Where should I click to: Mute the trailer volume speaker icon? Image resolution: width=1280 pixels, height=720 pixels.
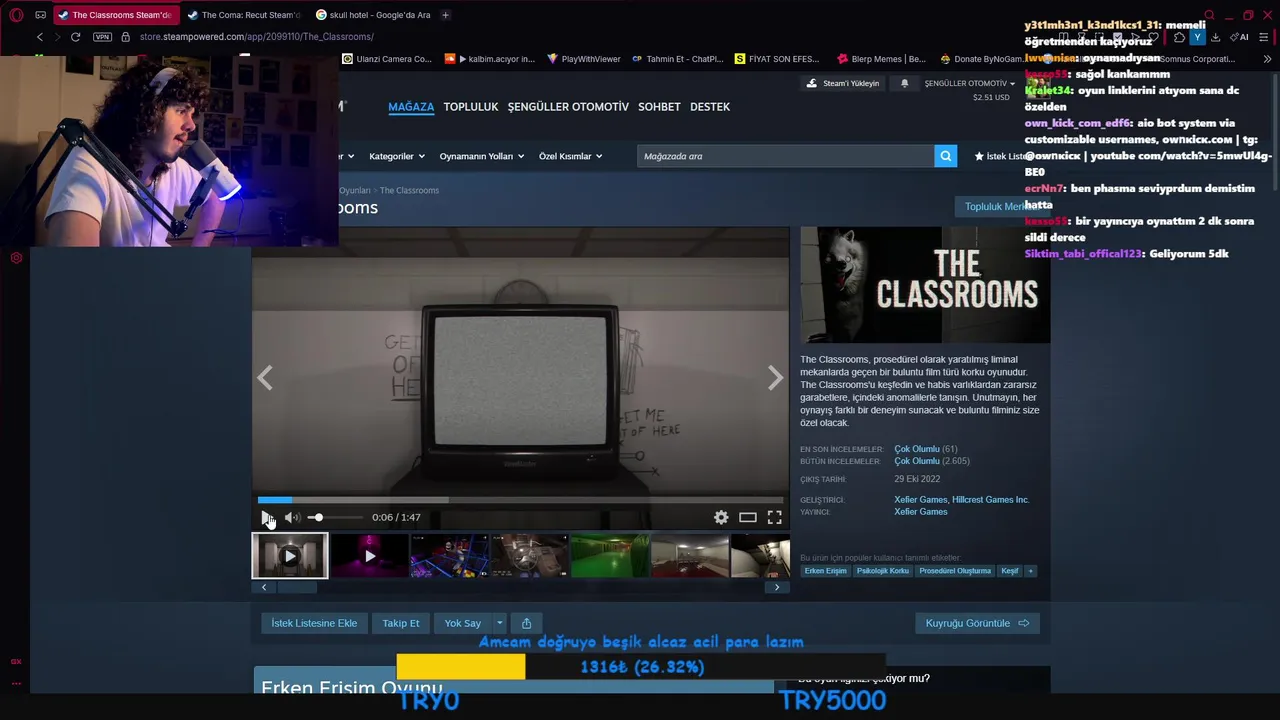(291, 517)
